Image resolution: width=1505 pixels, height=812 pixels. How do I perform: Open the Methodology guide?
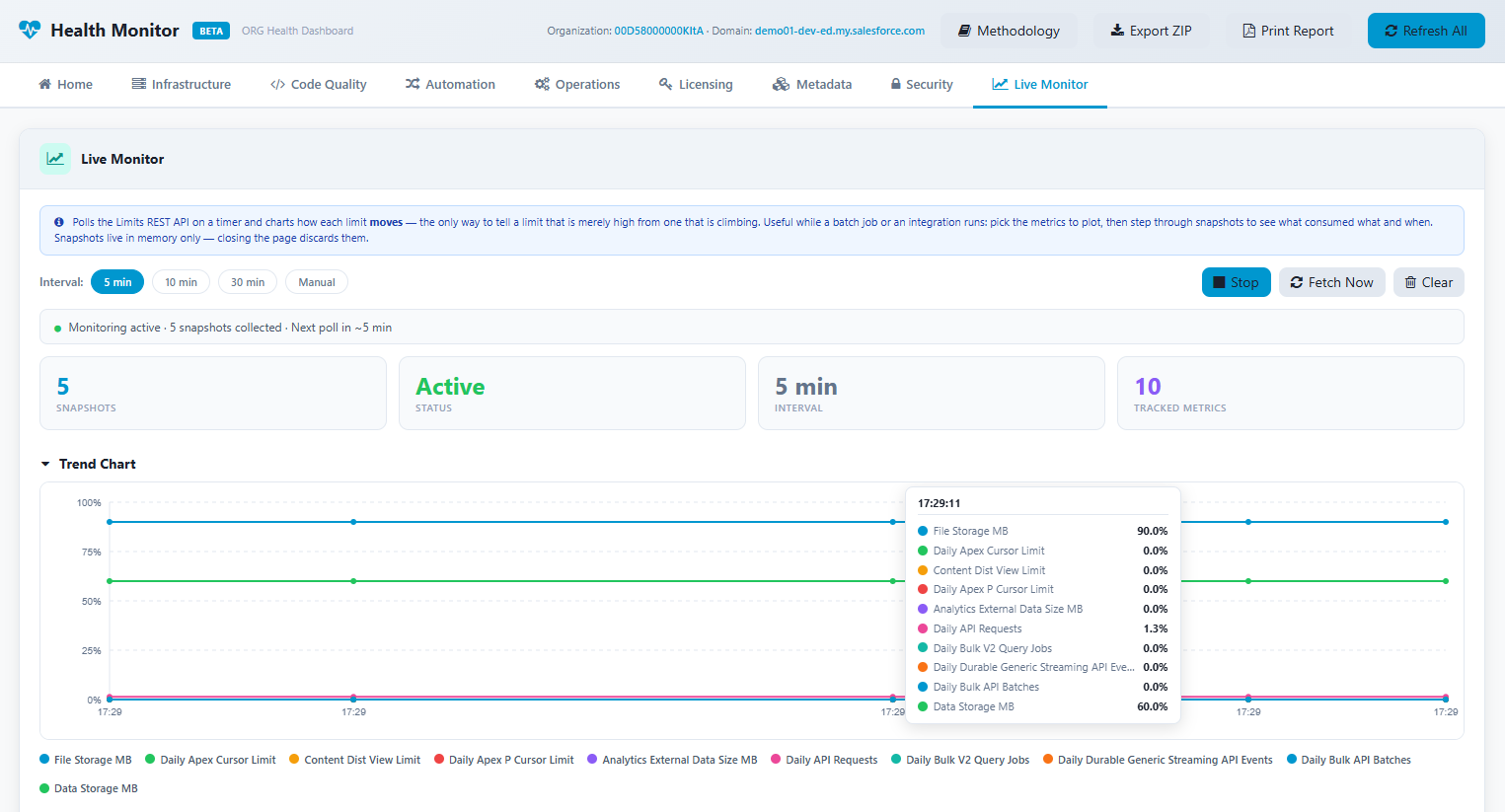coord(1009,31)
